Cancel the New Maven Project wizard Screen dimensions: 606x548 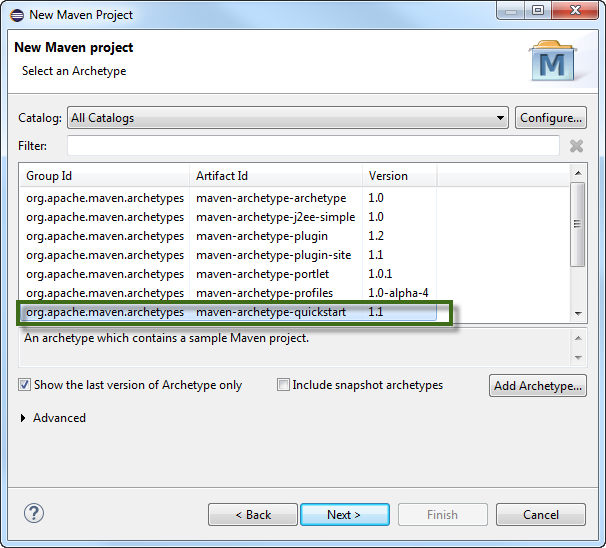click(x=541, y=514)
